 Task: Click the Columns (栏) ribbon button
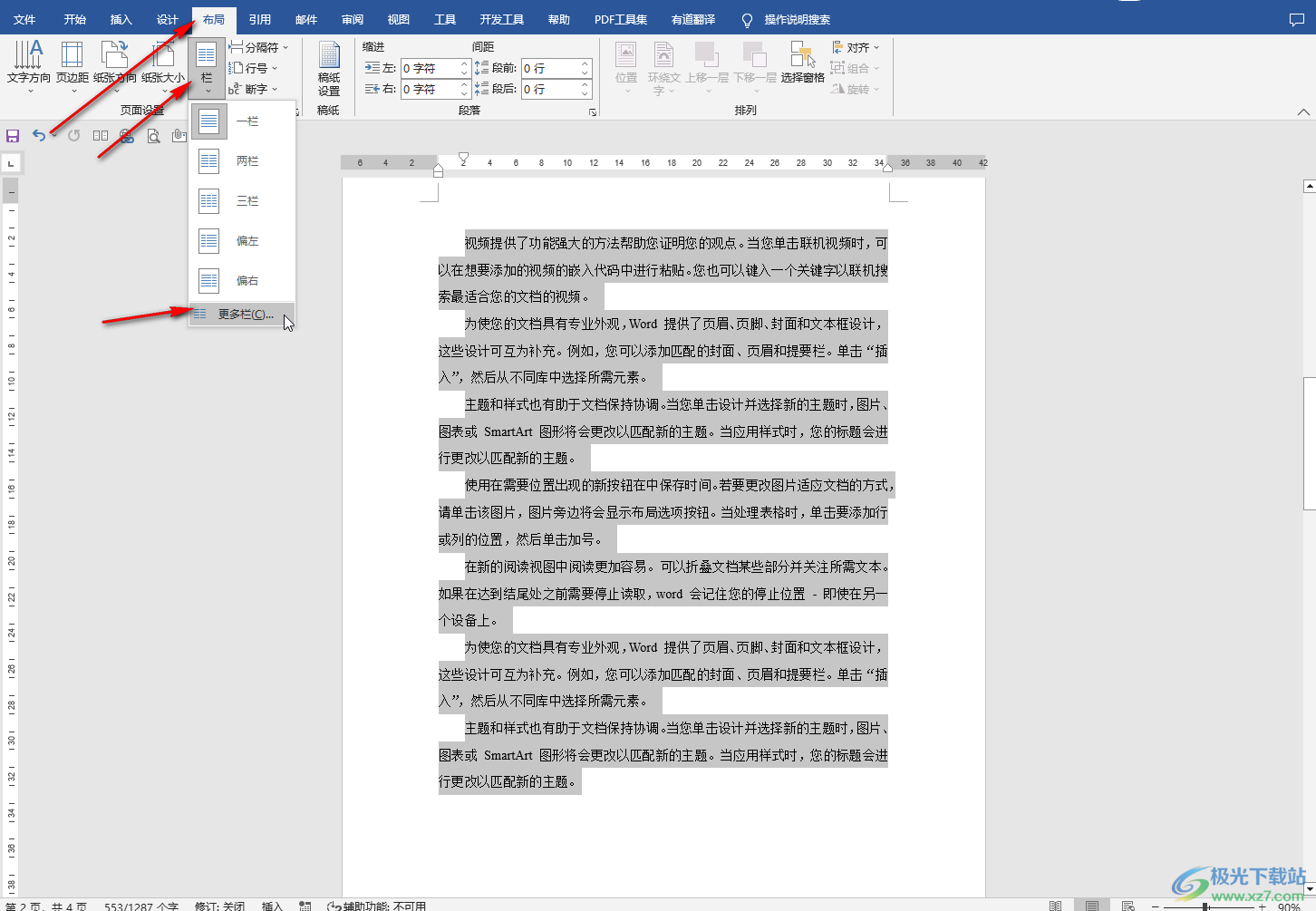click(207, 66)
